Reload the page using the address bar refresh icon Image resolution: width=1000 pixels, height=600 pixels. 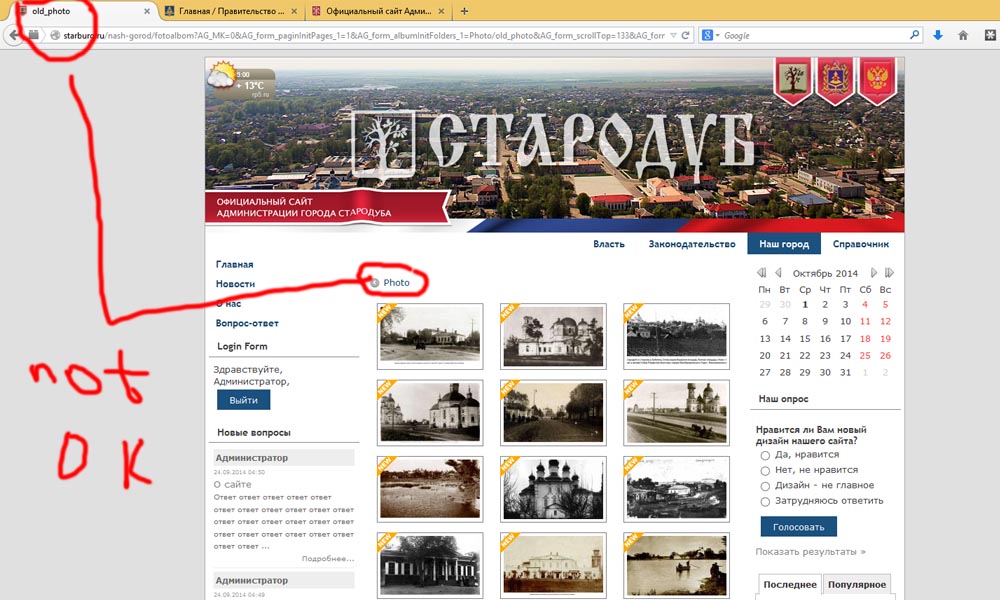(x=686, y=36)
